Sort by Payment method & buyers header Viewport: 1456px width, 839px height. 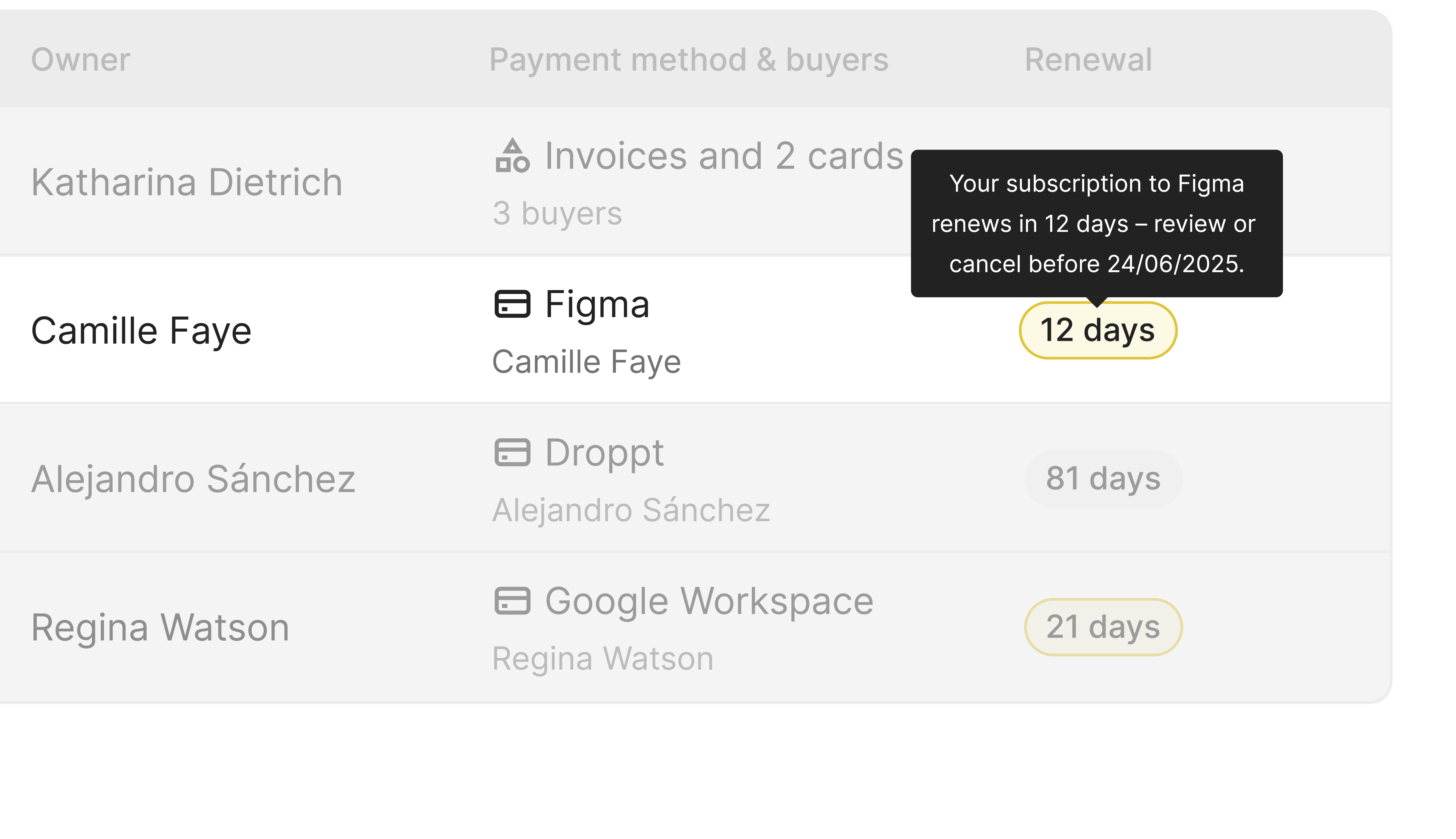[x=689, y=59]
